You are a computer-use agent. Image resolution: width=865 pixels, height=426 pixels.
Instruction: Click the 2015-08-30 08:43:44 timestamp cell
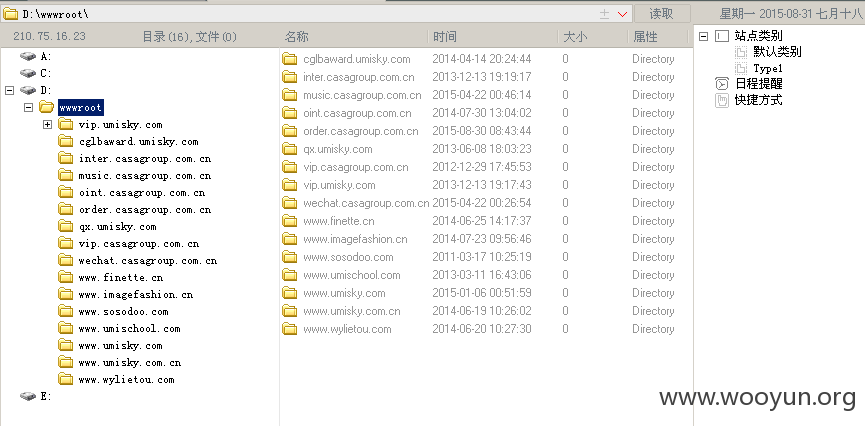pyautogui.click(x=482, y=131)
